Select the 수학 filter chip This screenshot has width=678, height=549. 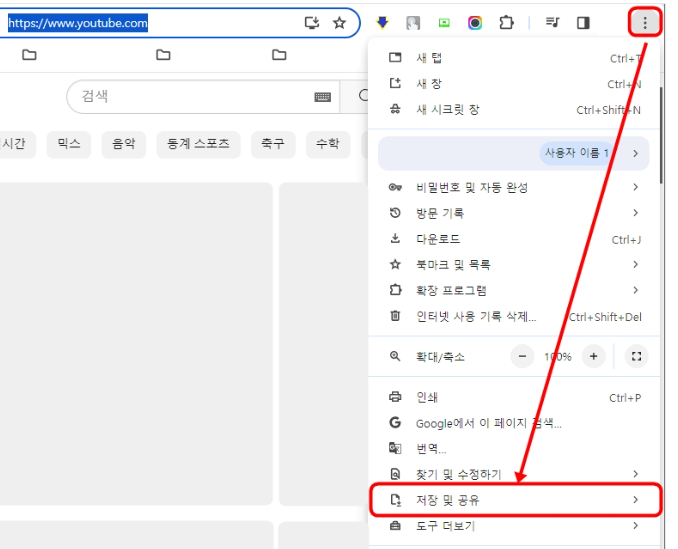pyautogui.click(x=328, y=144)
